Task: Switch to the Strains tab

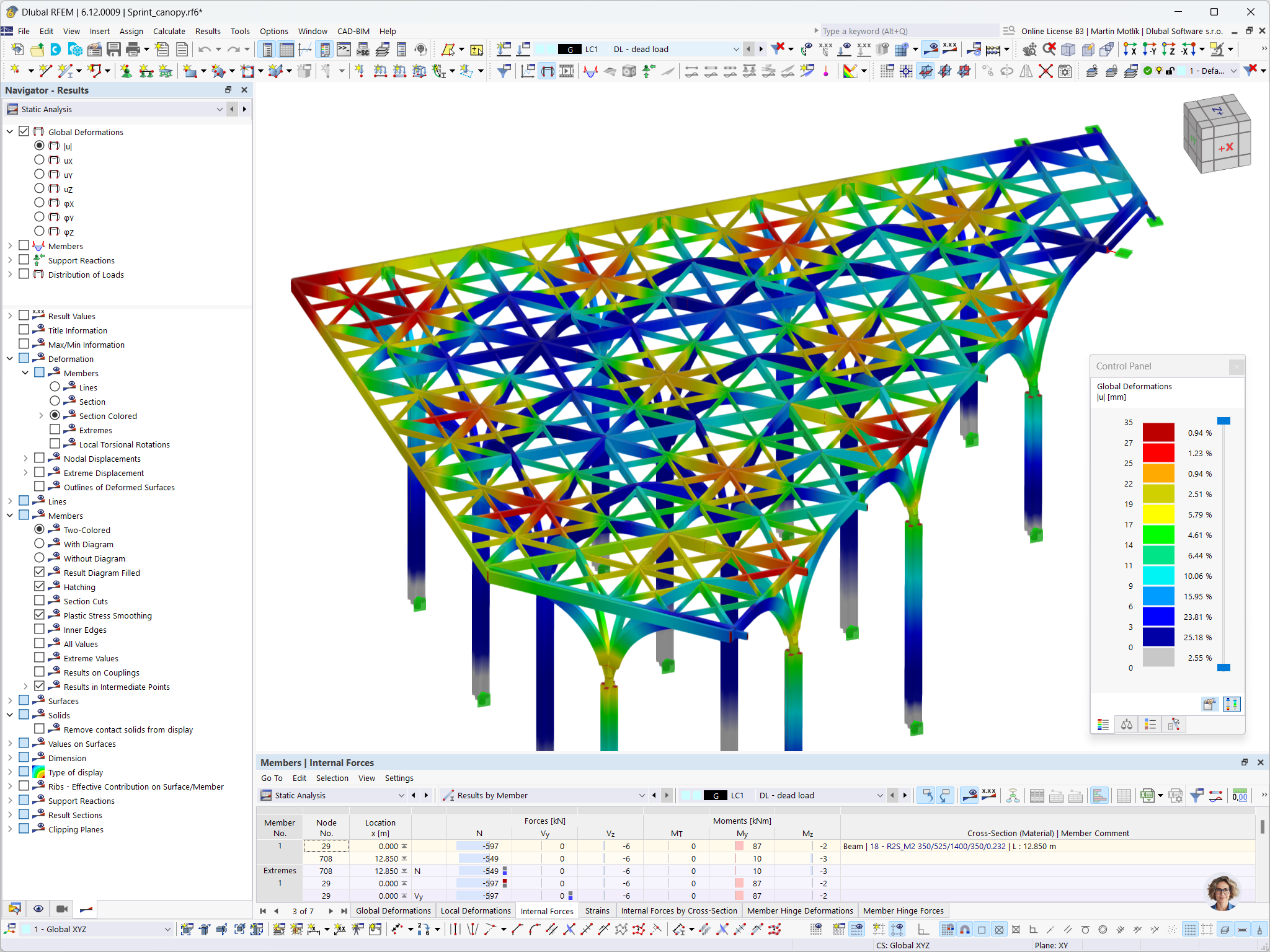Action: click(x=597, y=910)
